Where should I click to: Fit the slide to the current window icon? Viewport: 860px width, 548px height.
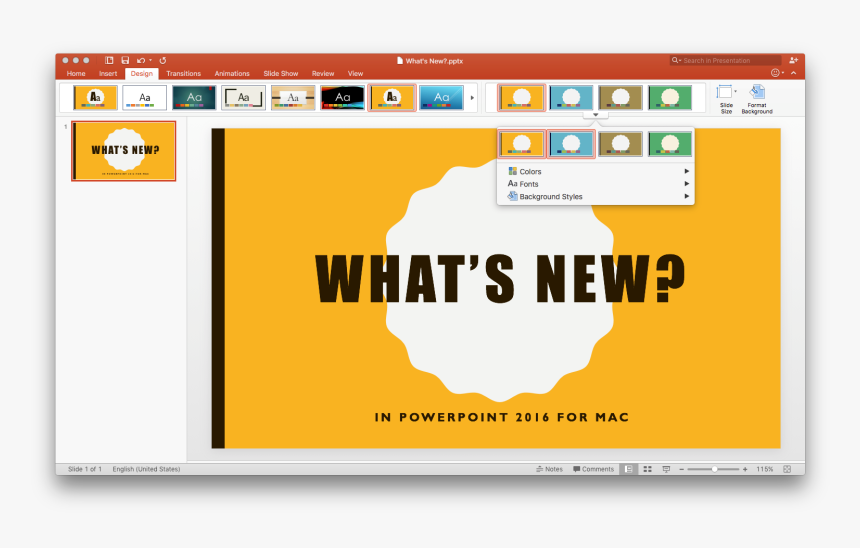[x=787, y=469]
